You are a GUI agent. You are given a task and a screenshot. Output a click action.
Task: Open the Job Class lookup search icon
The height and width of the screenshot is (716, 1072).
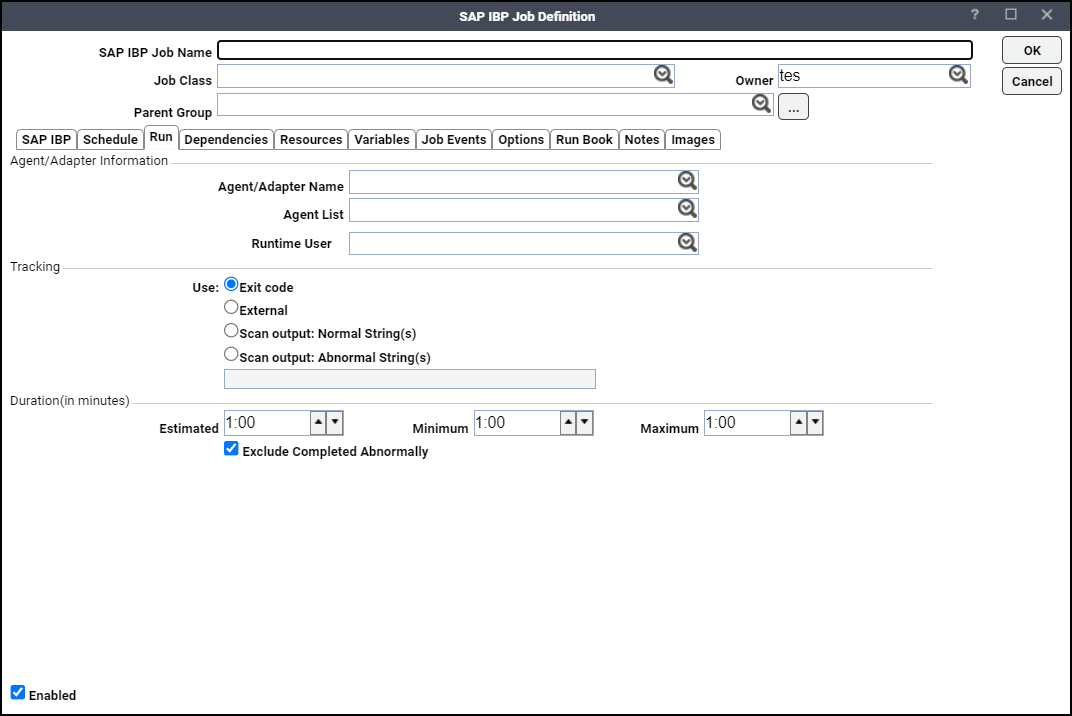click(663, 75)
